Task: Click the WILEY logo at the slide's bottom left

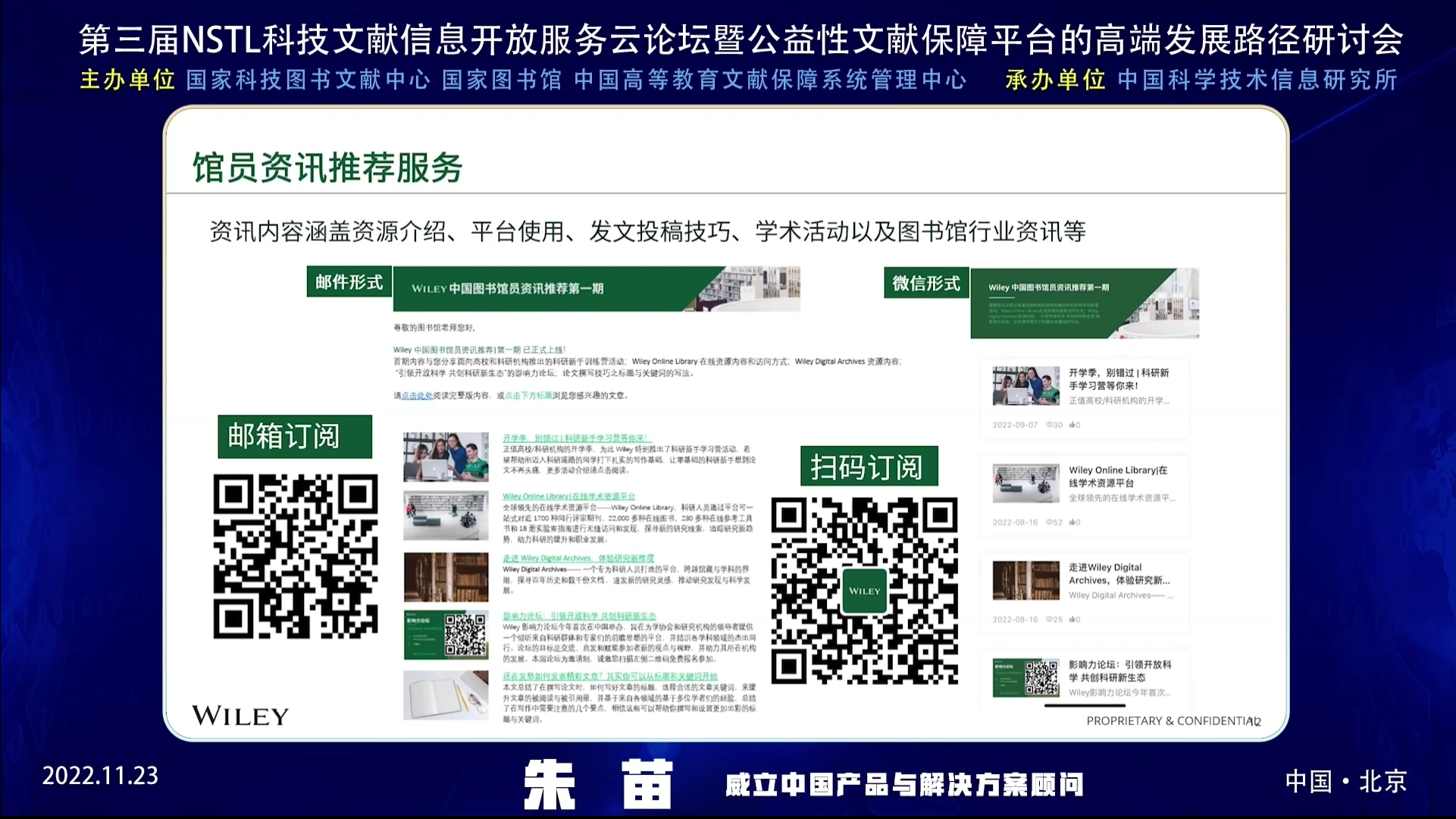Action: 240,715
